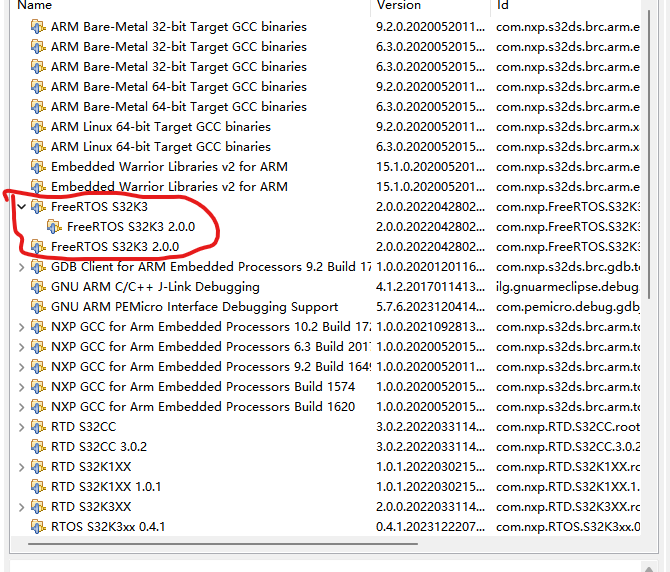Sort by the Id column header
Screen dimensions: 670x572
[566, 6]
